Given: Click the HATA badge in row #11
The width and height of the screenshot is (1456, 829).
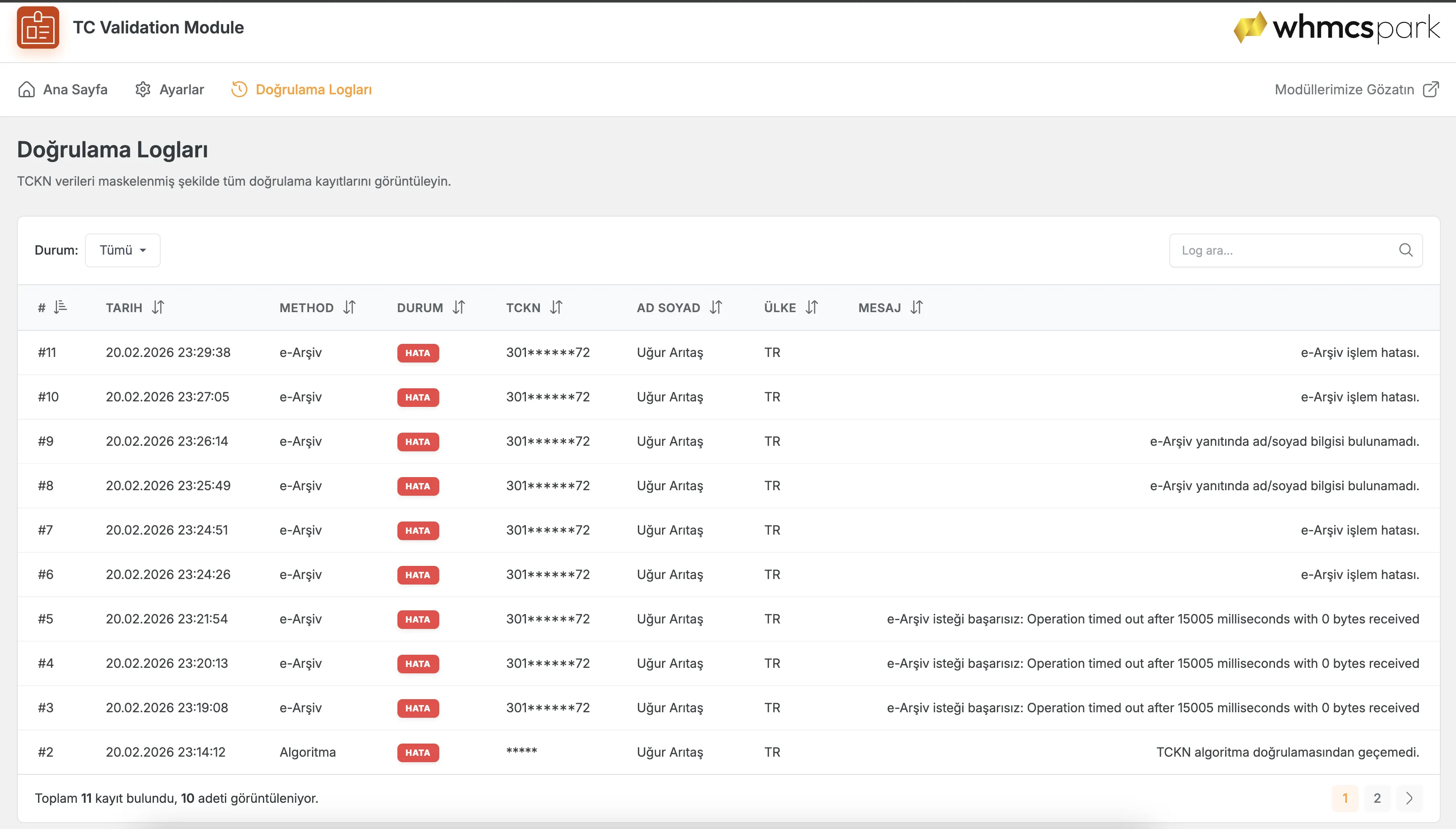Looking at the screenshot, I should (418, 352).
